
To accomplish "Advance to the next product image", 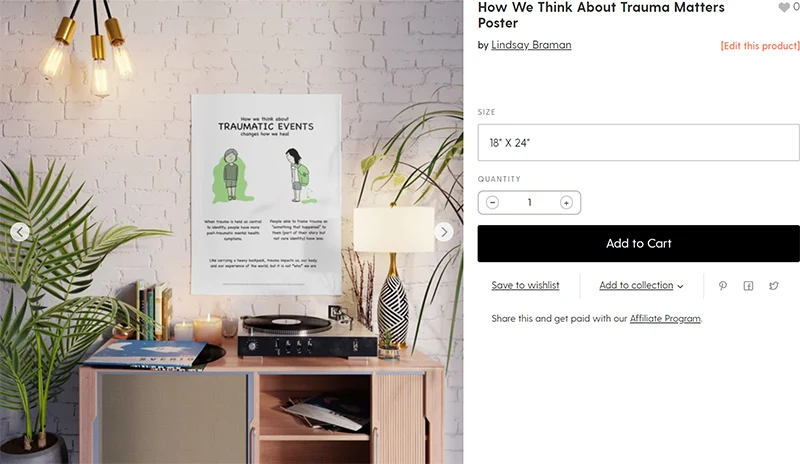I will click(x=444, y=232).
